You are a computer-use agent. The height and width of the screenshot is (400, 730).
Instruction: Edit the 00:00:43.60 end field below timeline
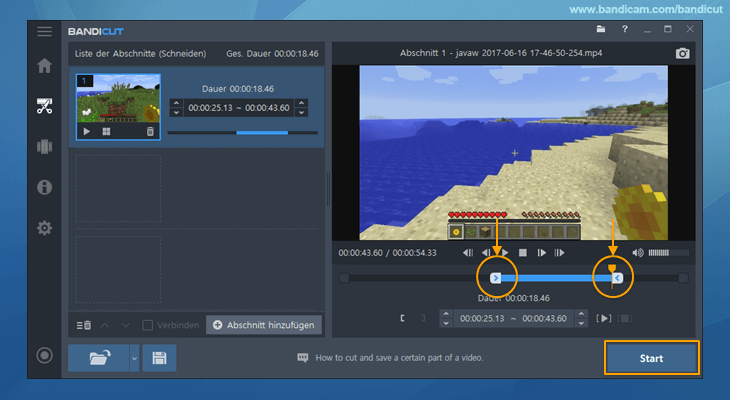click(x=544, y=319)
